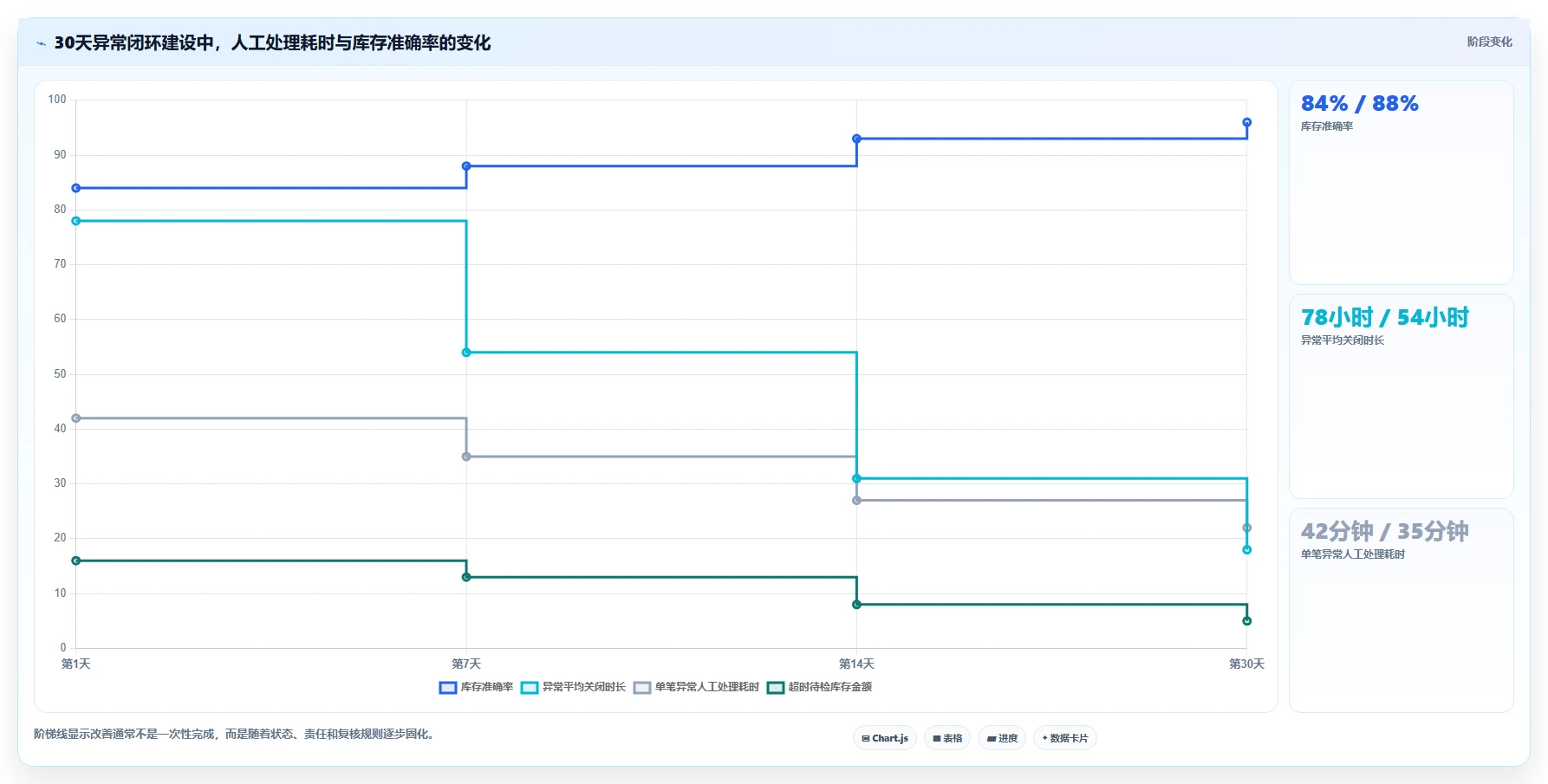Click the 库存准确率 caption in the first card

point(1326,126)
